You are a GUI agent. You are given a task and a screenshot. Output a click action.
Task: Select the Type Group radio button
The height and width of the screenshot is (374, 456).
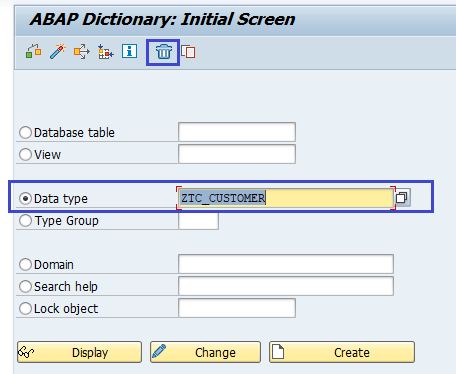[25, 220]
